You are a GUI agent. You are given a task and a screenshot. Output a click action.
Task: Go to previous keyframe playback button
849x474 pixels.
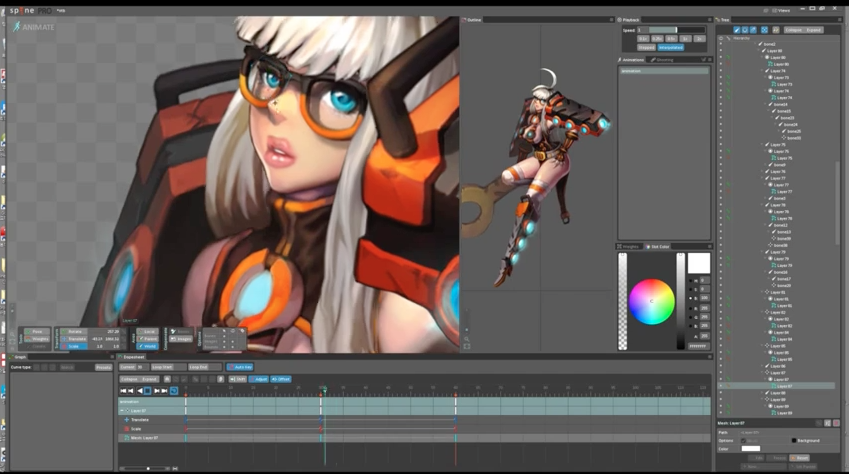pos(130,391)
